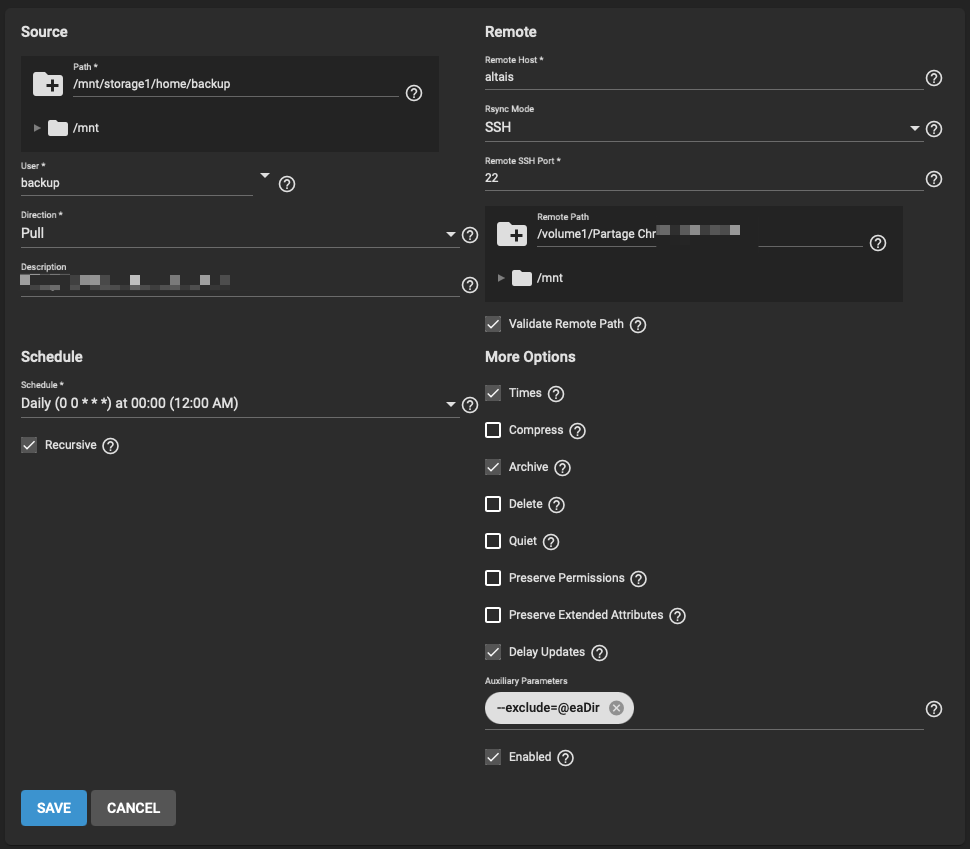
Task: Show help tooltip for User field
Action: coord(287,184)
